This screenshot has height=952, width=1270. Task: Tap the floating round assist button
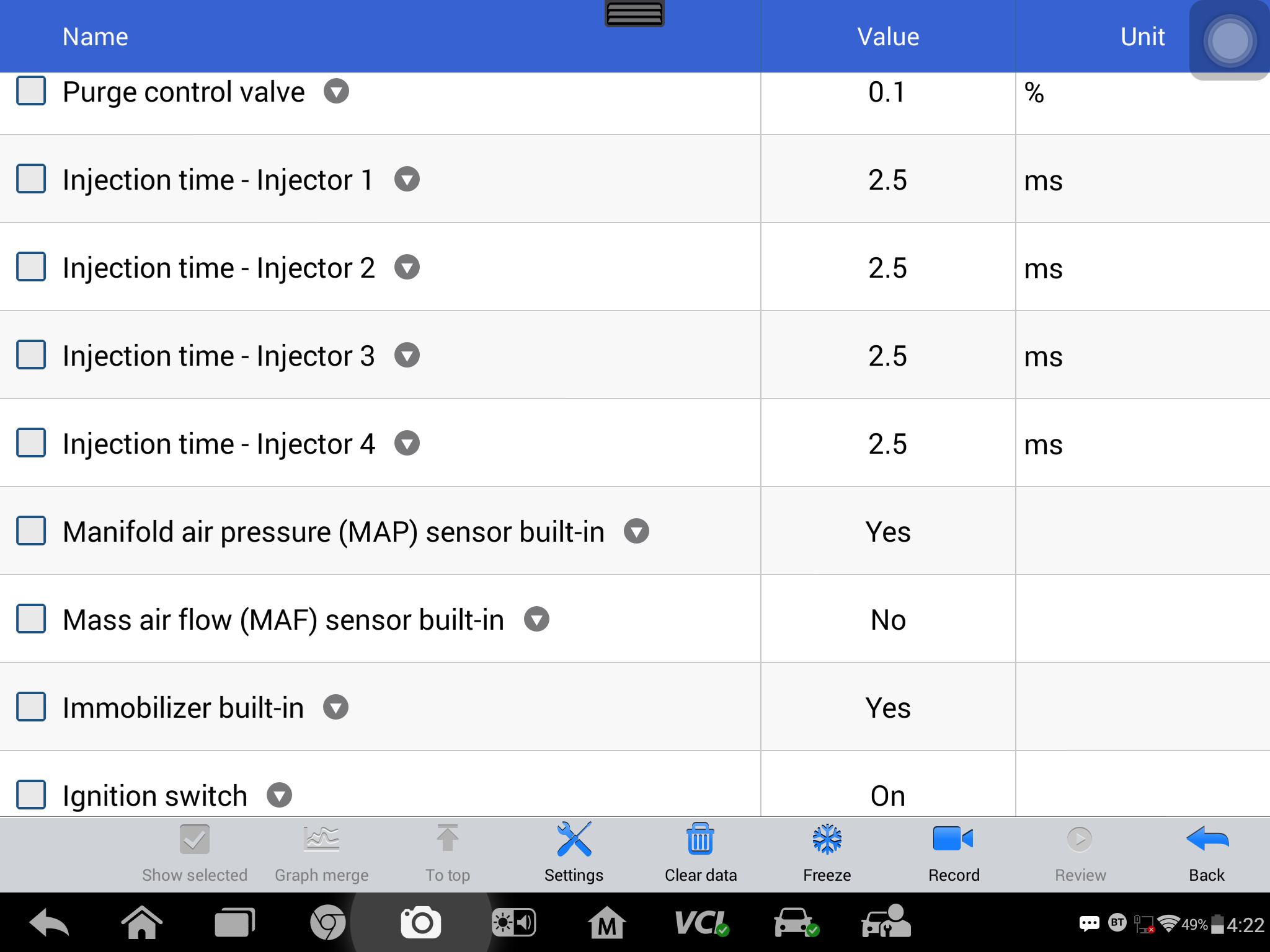[x=1229, y=41]
